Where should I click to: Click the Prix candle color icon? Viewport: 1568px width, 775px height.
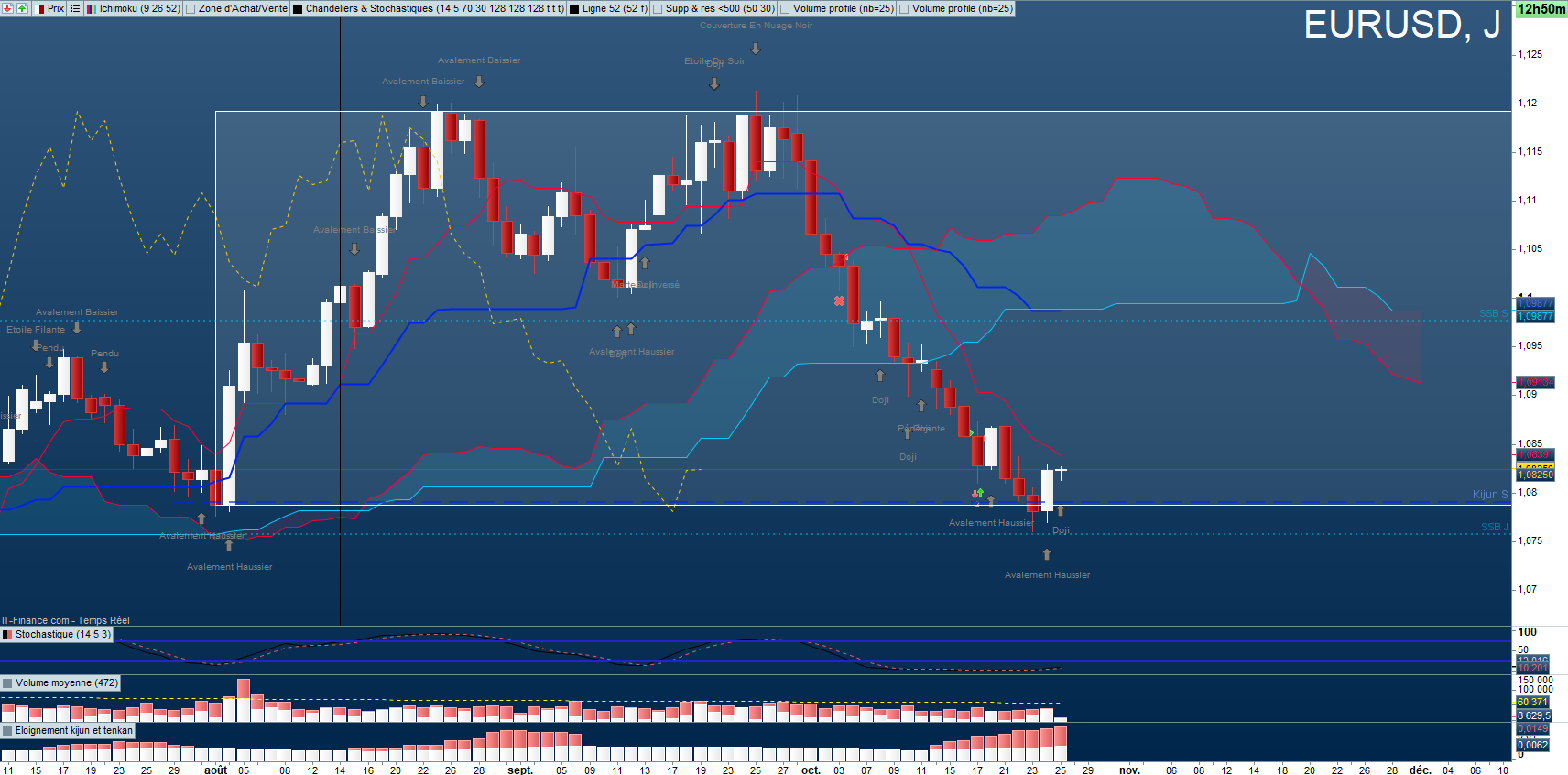pyautogui.click(x=41, y=8)
